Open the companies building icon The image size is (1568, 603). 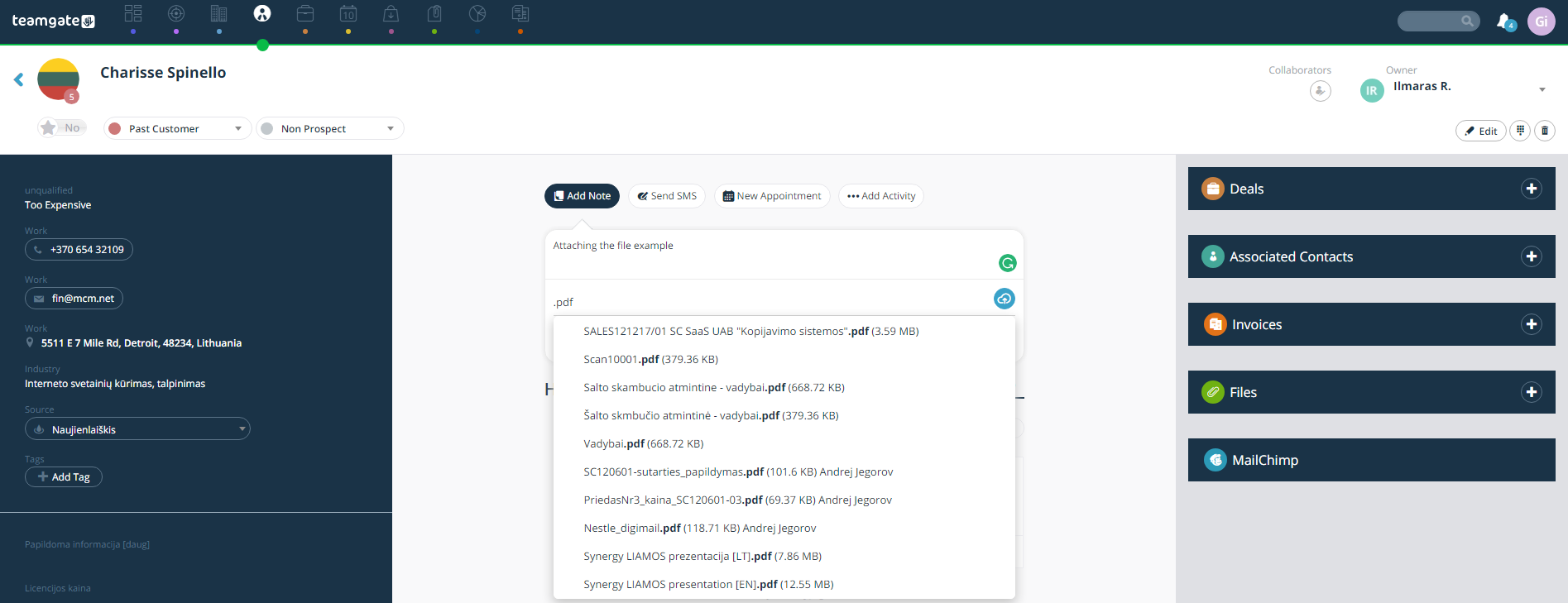click(218, 14)
